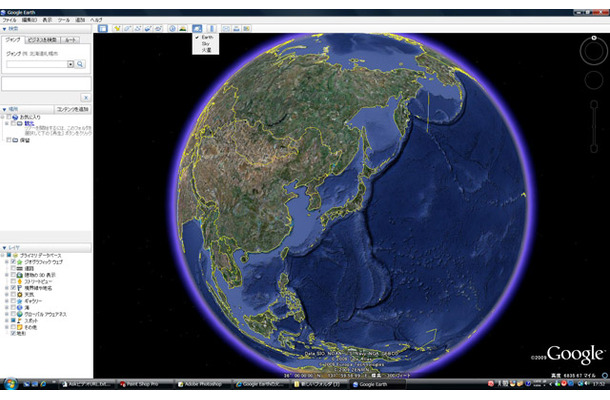Enable the 建物の 3D 表示 layer checkbox
The width and height of the screenshot is (610, 400).
13,275
